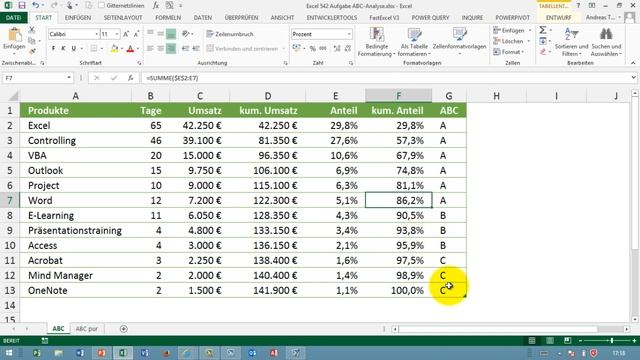
Task: Toggle right horizontal alignment button
Action: pyautogui.click(x=171, y=49)
